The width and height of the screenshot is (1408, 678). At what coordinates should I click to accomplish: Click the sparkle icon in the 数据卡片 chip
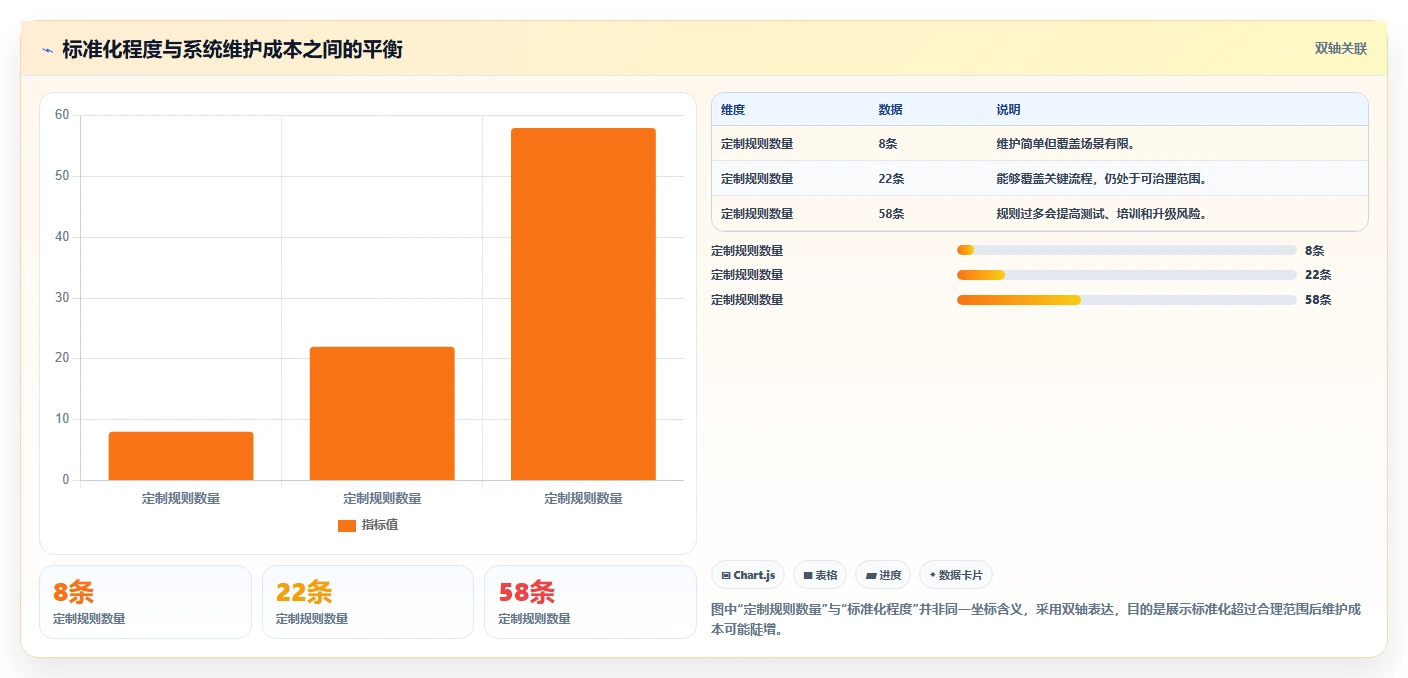(x=932, y=575)
